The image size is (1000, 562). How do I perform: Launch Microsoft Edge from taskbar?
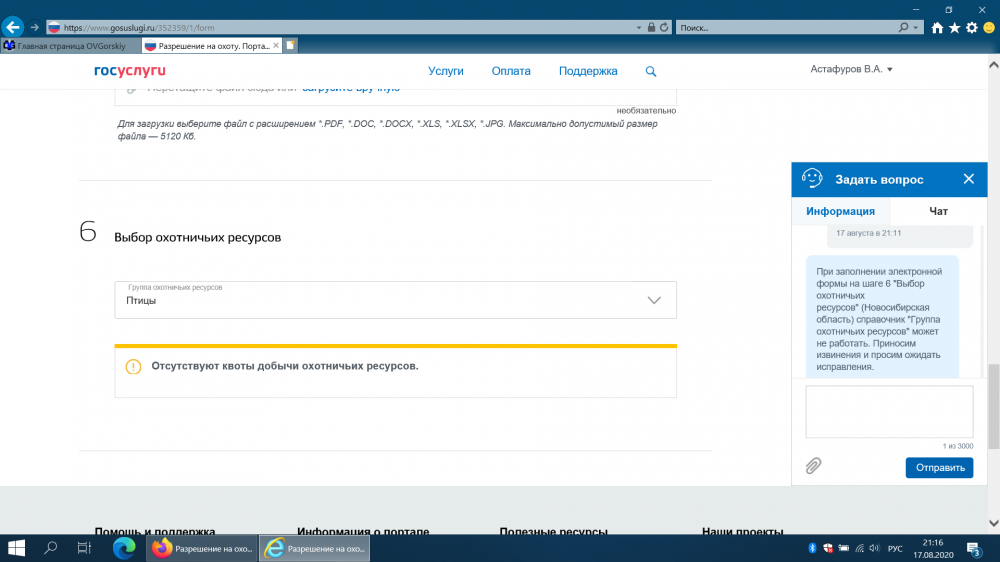pyautogui.click(x=124, y=548)
